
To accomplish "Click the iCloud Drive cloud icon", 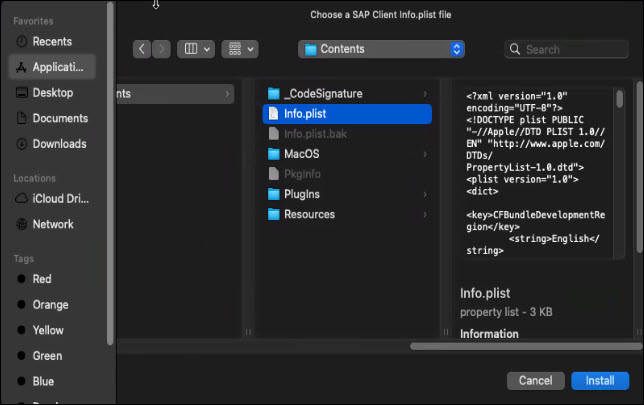I will click(x=21, y=199).
